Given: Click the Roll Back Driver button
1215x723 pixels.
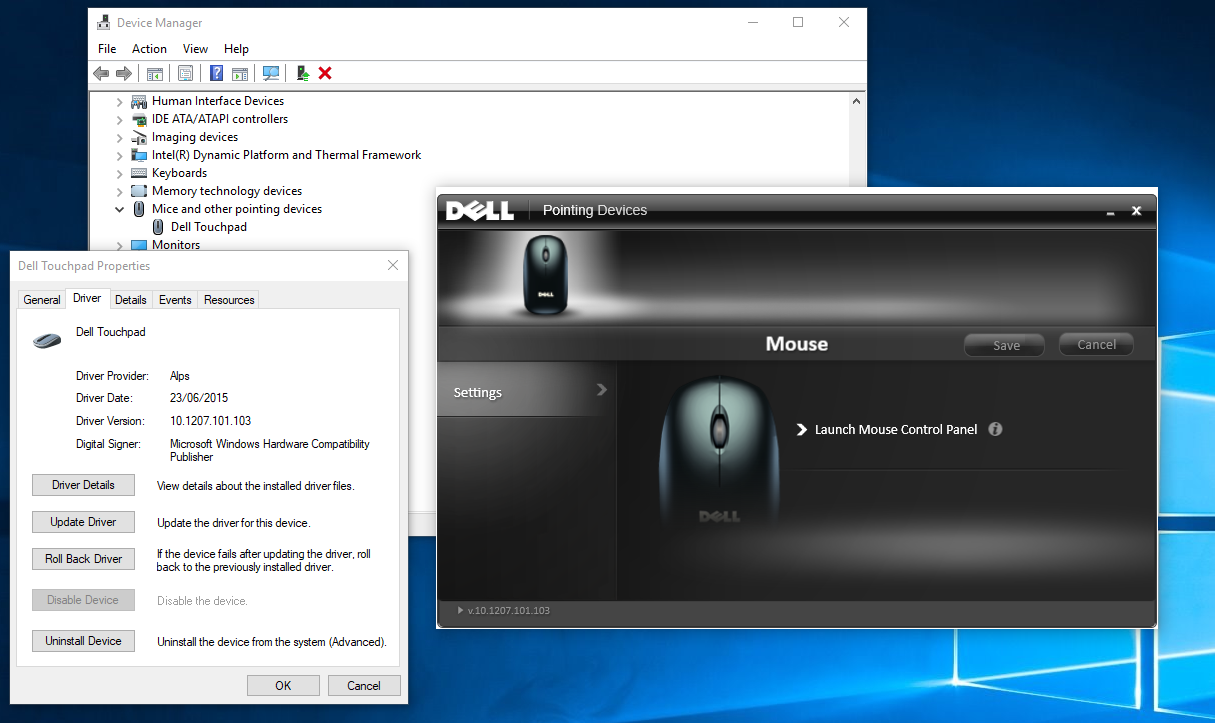Looking at the screenshot, I should [83, 559].
